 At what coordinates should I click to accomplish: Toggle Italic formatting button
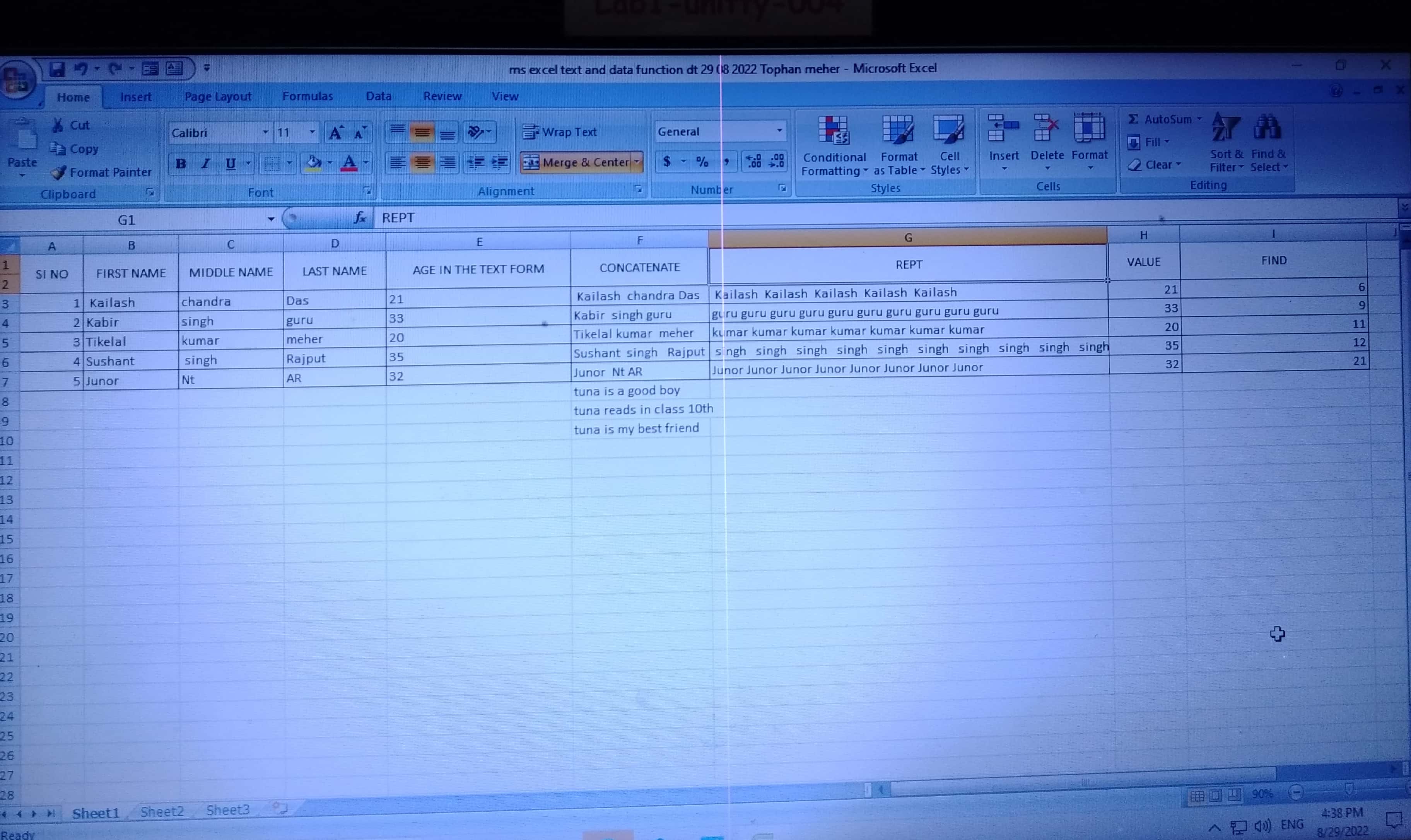pyautogui.click(x=205, y=164)
